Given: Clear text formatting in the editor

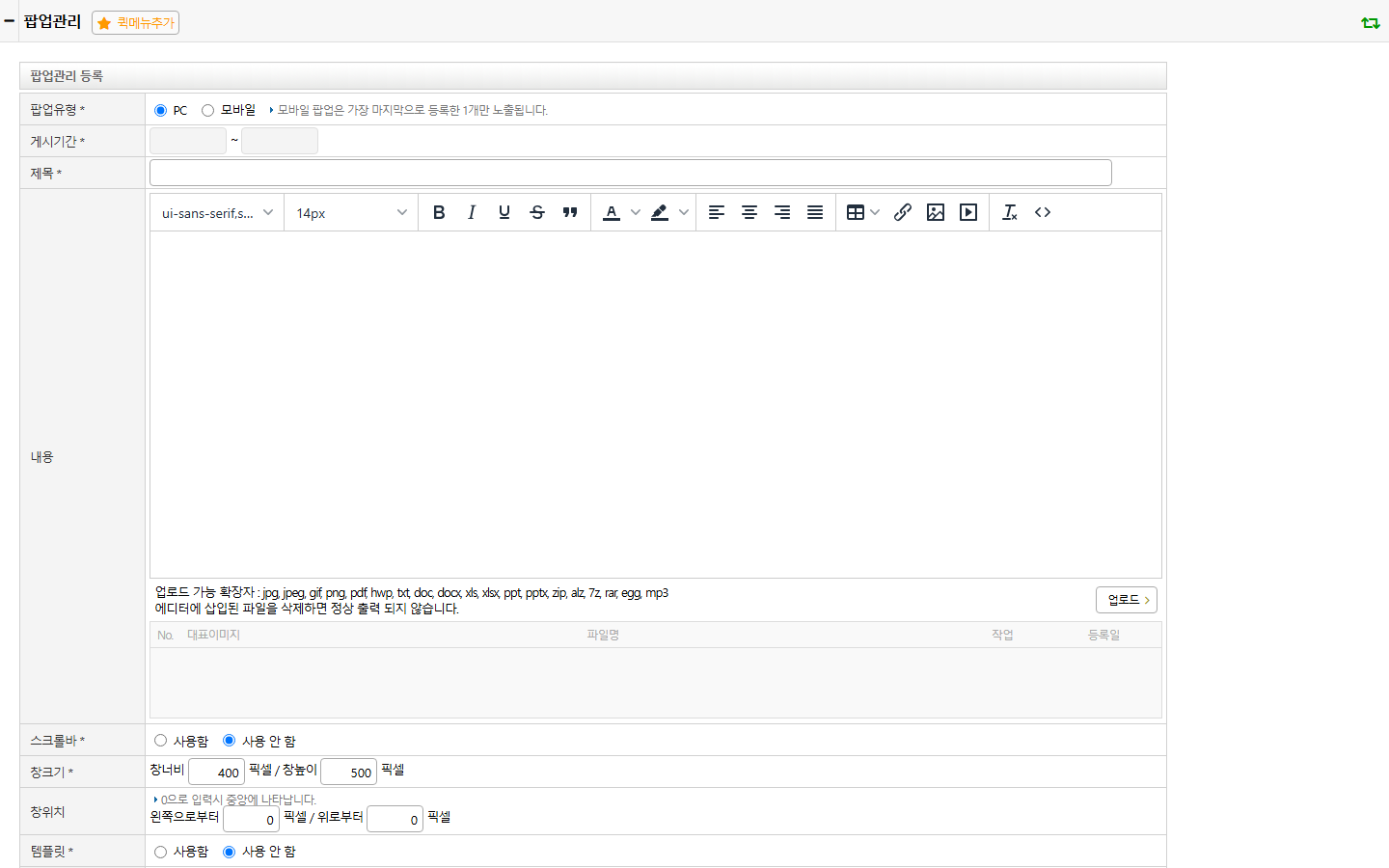Looking at the screenshot, I should click(1010, 212).
